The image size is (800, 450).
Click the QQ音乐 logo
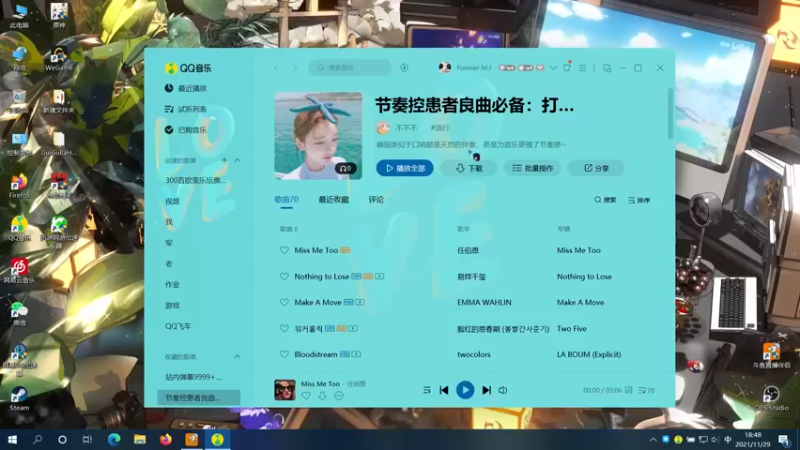[x=188, y=68]
